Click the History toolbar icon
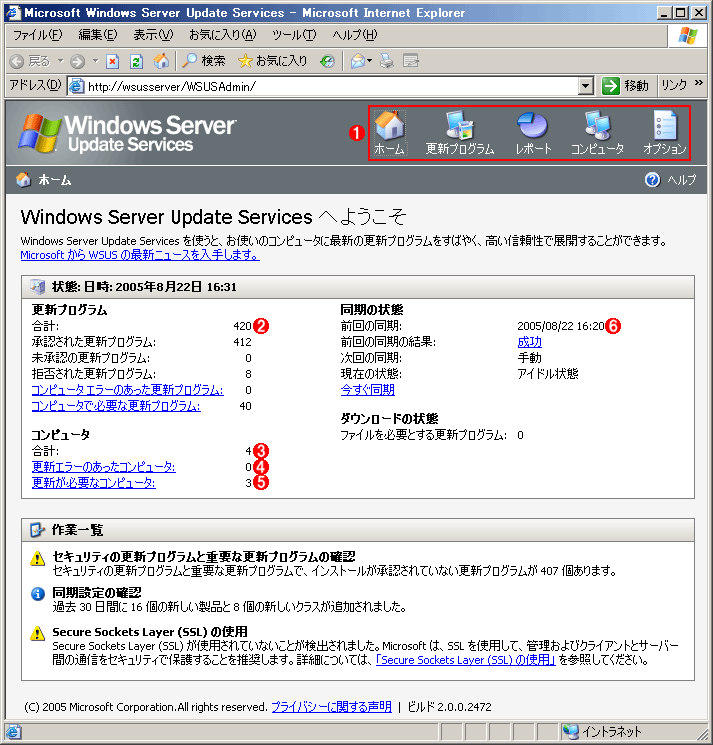The image size is (713, 745). pyautogui.click(x=327, y=61)
